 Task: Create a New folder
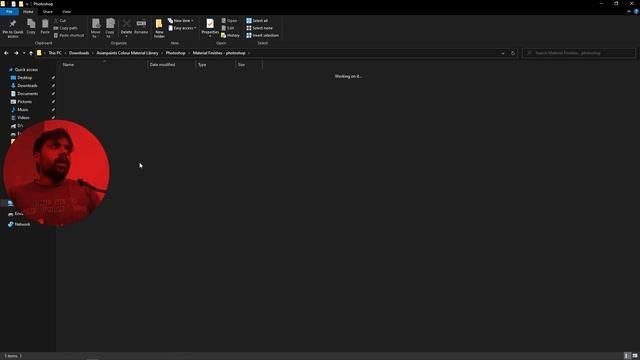159,28
